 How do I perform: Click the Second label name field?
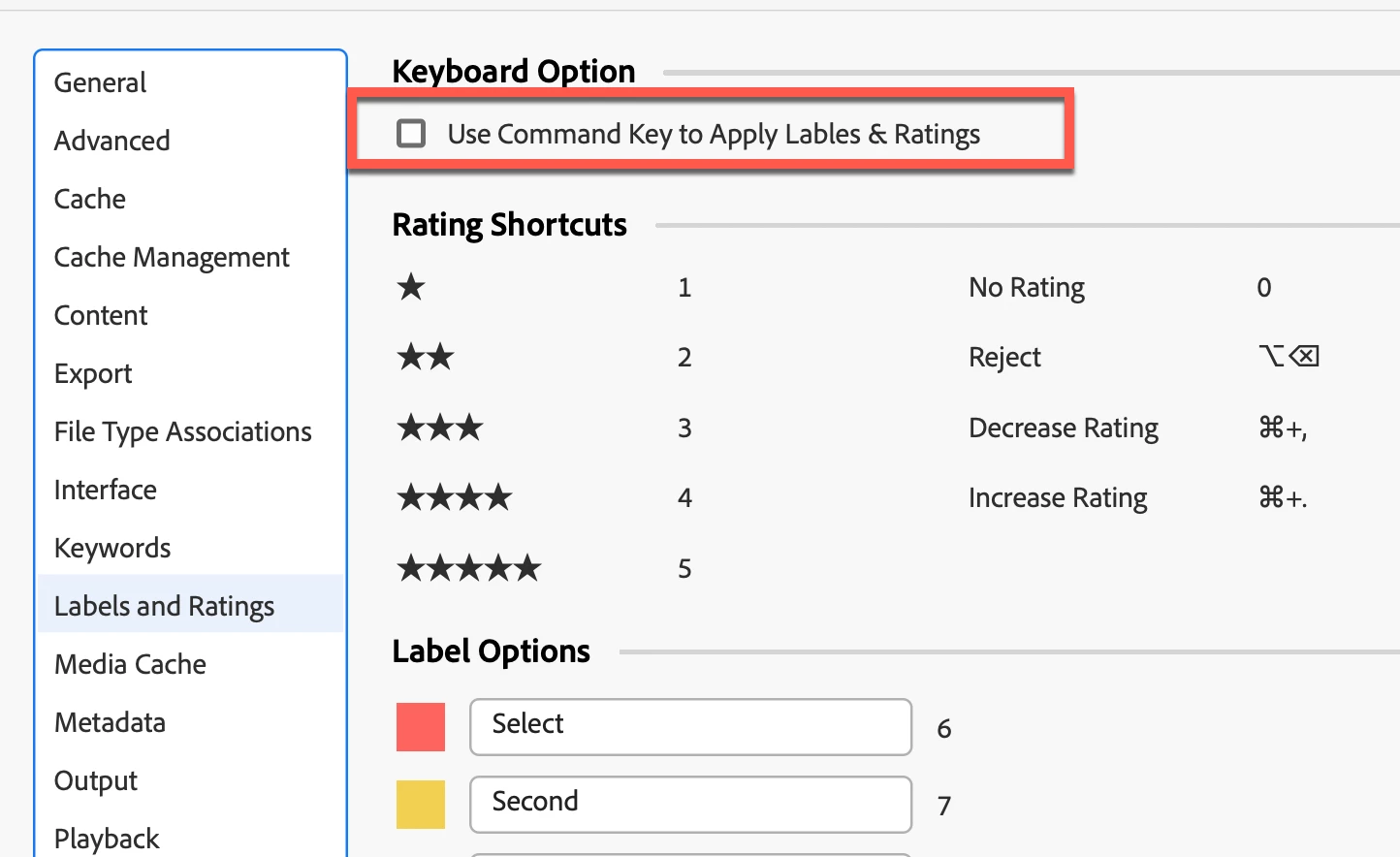point(690,805)
